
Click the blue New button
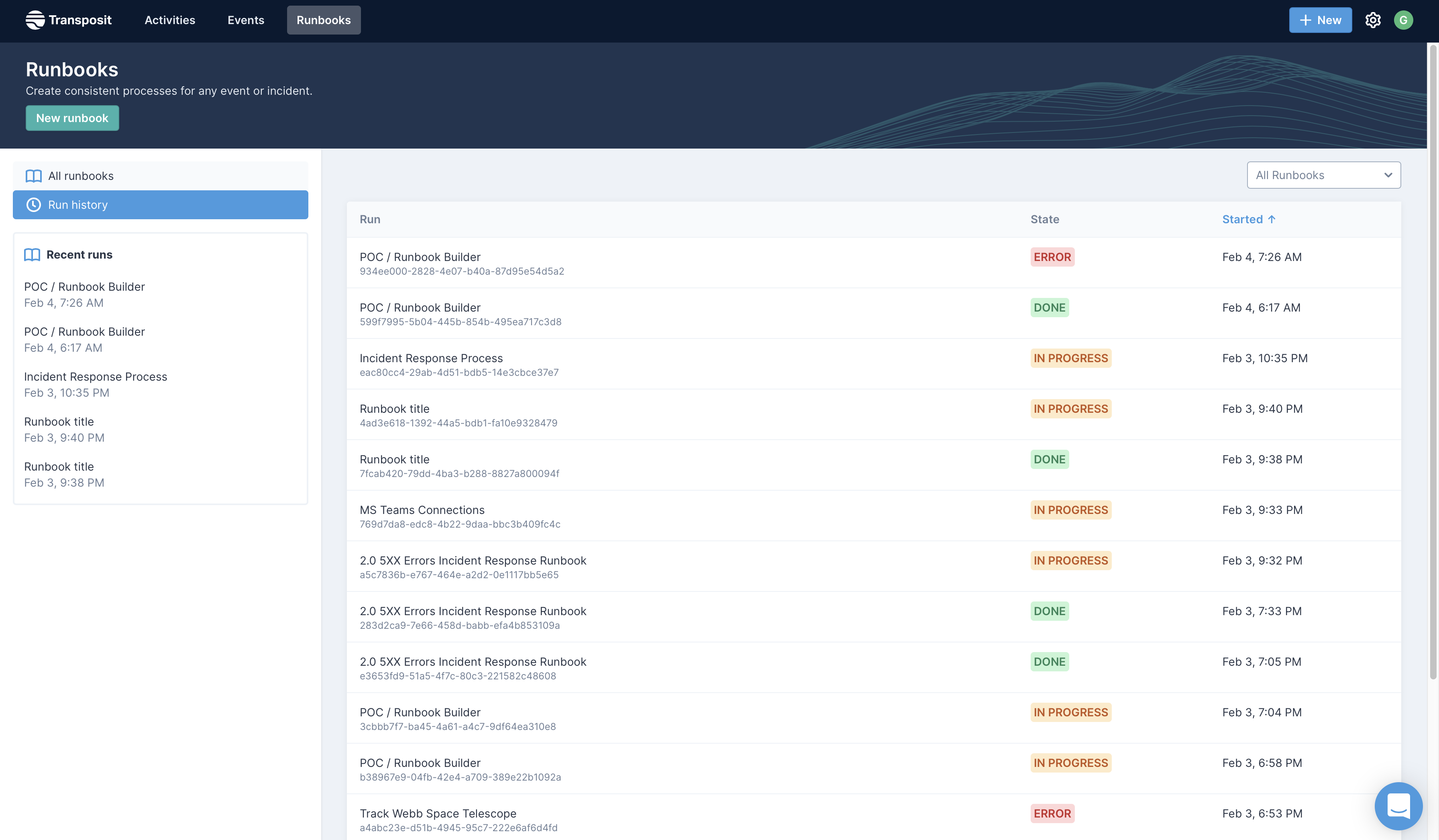pos(1320,20)
